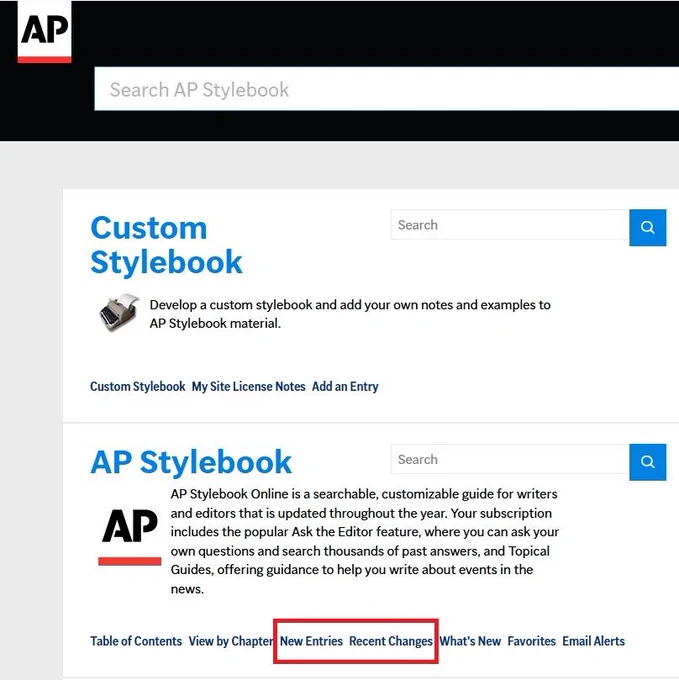
Task: Open New Entries link
Action: pos(311,641)
